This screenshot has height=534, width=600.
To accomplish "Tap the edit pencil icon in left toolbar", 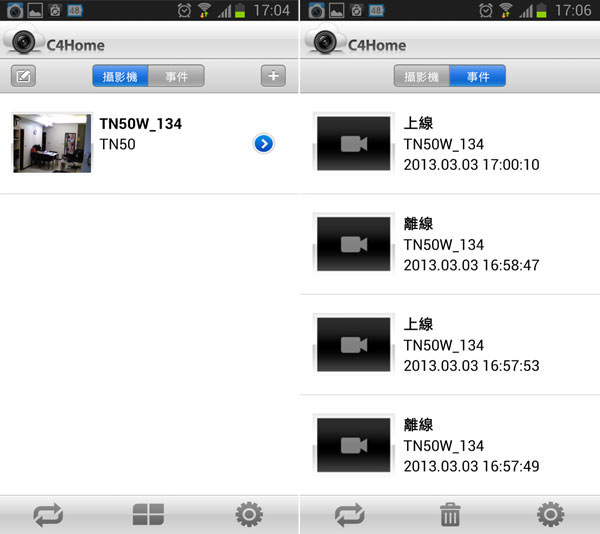I will pos(23,76).
